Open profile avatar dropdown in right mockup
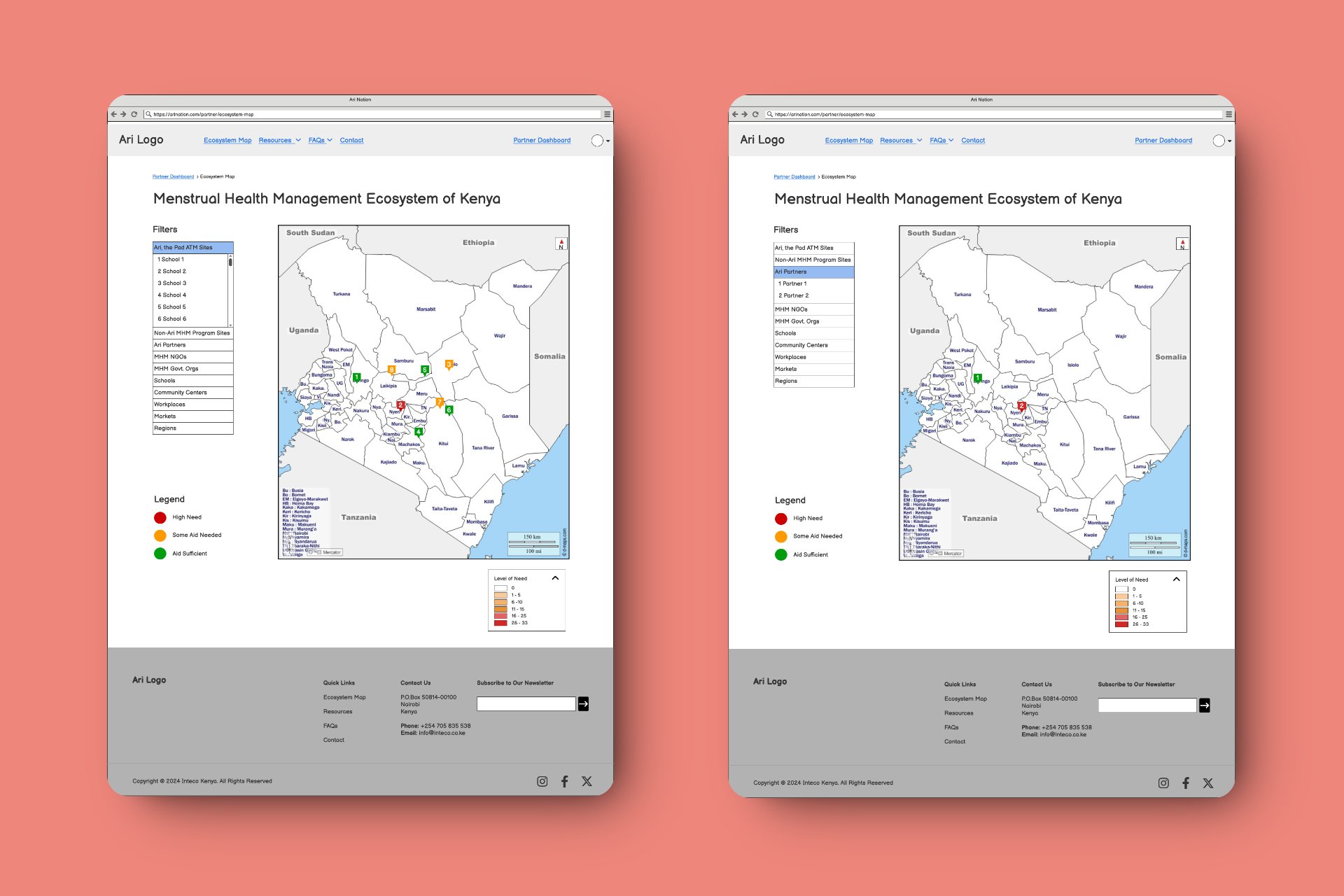Viewport: 1344px width, 896px height. coord(1221,141)
